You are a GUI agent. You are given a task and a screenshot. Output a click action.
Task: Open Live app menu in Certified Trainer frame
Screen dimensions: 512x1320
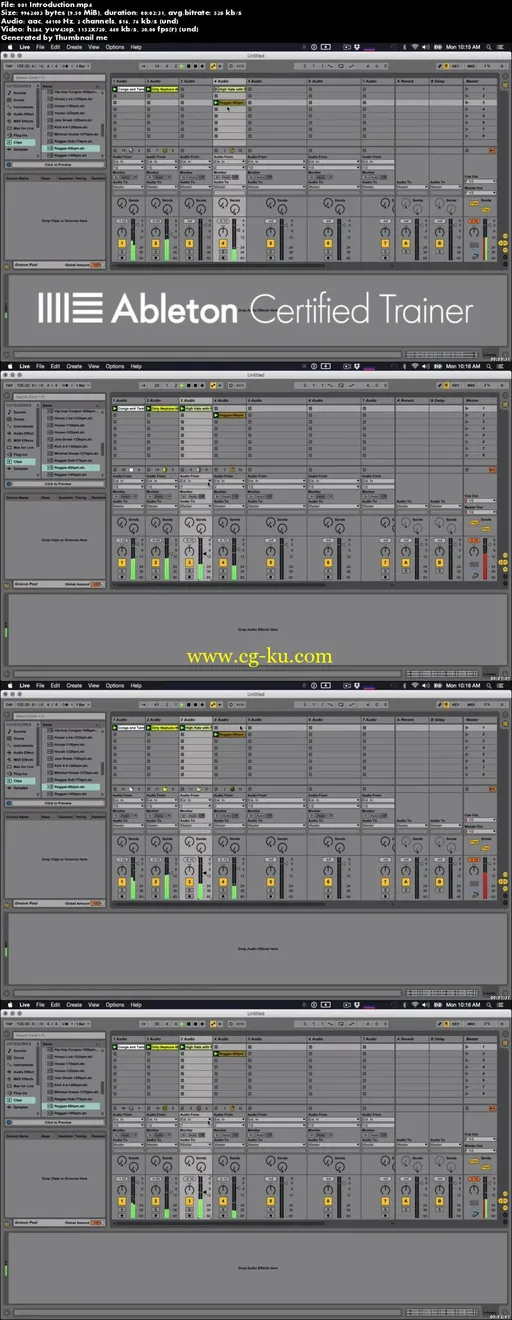25,46
